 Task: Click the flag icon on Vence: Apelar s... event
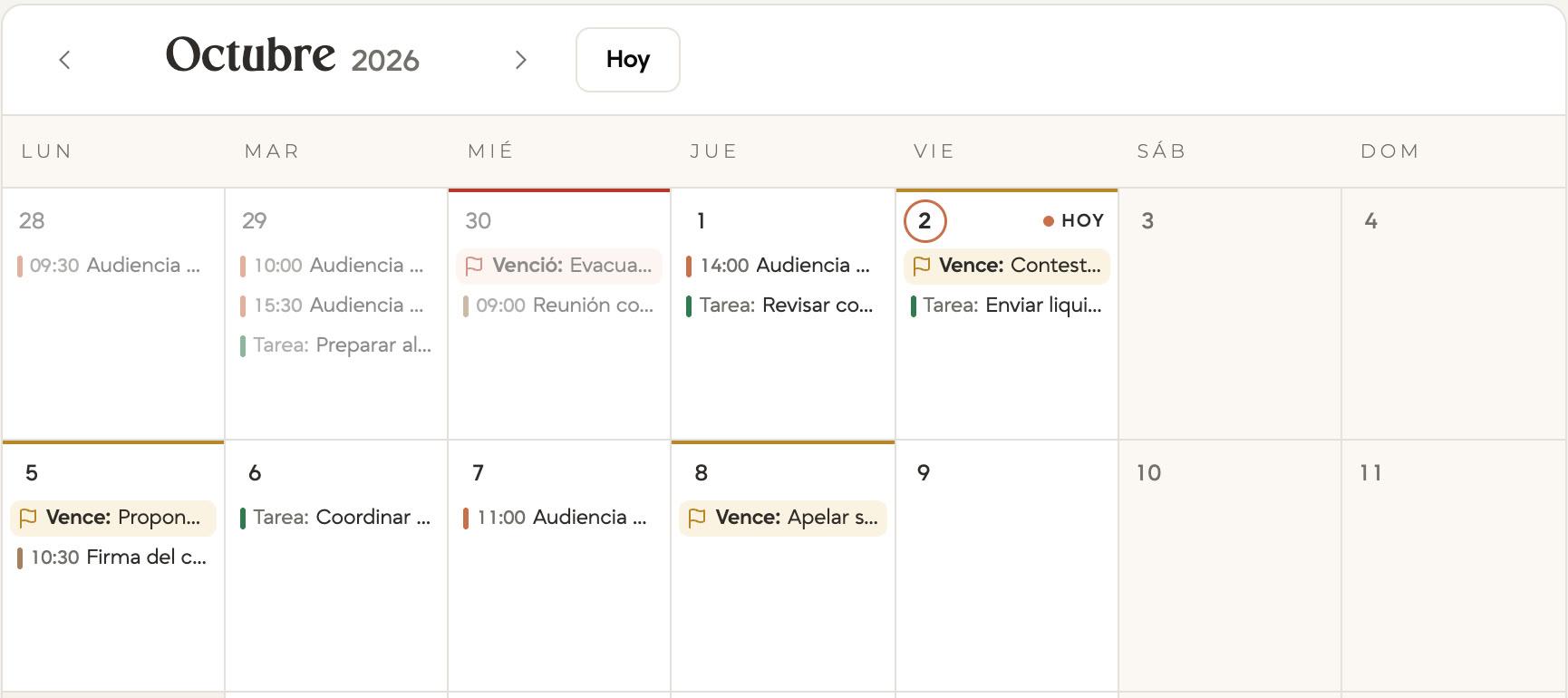[697, 518]
